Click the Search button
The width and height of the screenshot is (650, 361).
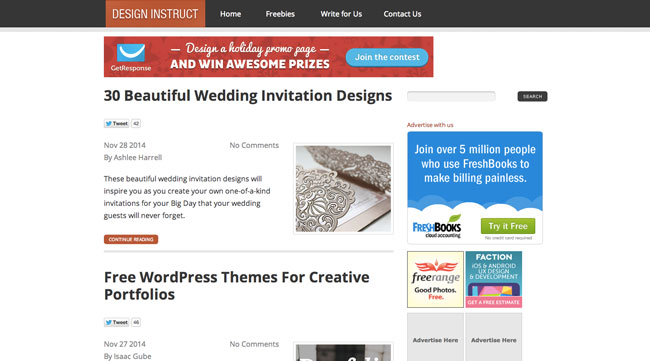pyautogui.click(x=532, y=97)
